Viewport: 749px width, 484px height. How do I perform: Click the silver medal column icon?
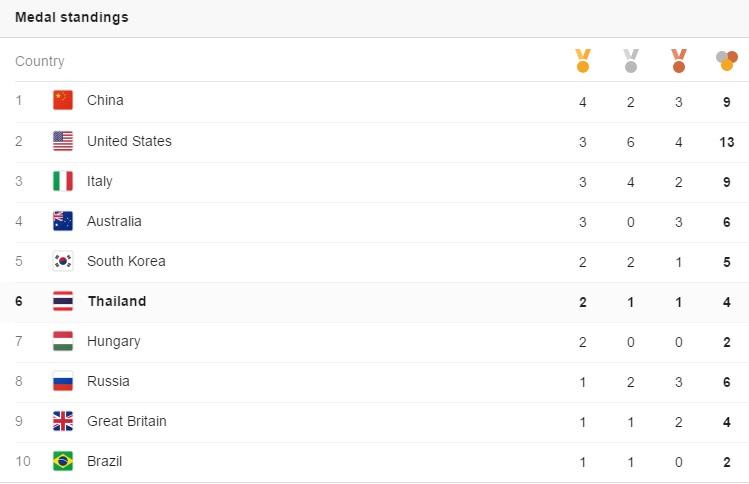pos(631,61)
